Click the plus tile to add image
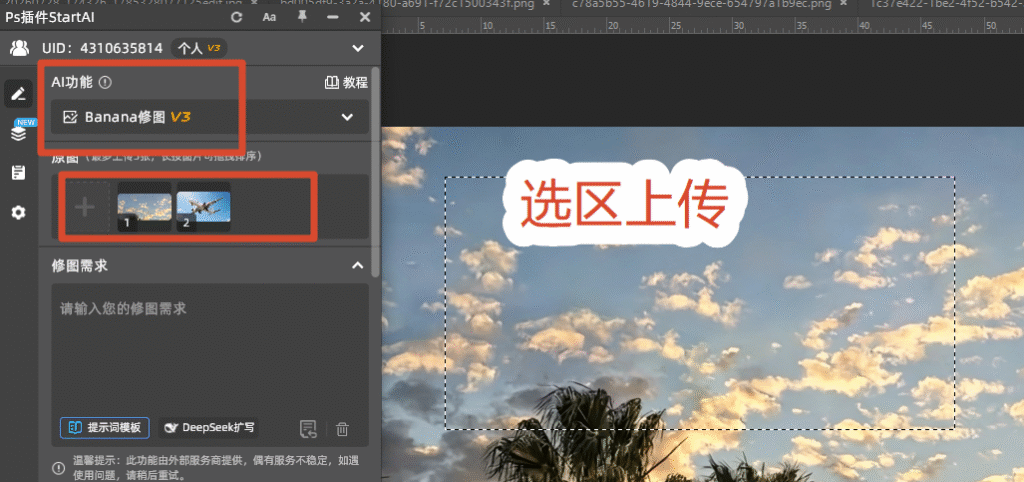Viewport: 1024px width, 482px height. [85, 208]
